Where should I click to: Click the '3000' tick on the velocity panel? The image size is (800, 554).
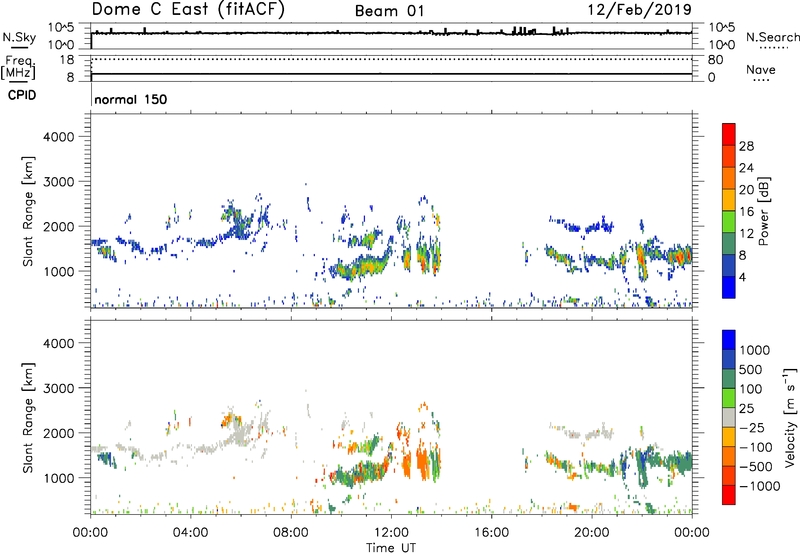[58, 388]
